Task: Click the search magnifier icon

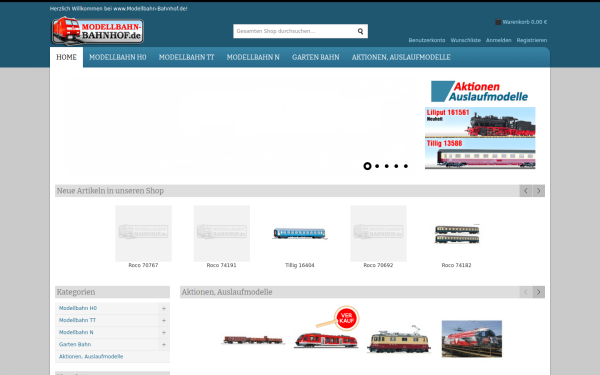Action: pyautogui.click(x=360, y=31)
